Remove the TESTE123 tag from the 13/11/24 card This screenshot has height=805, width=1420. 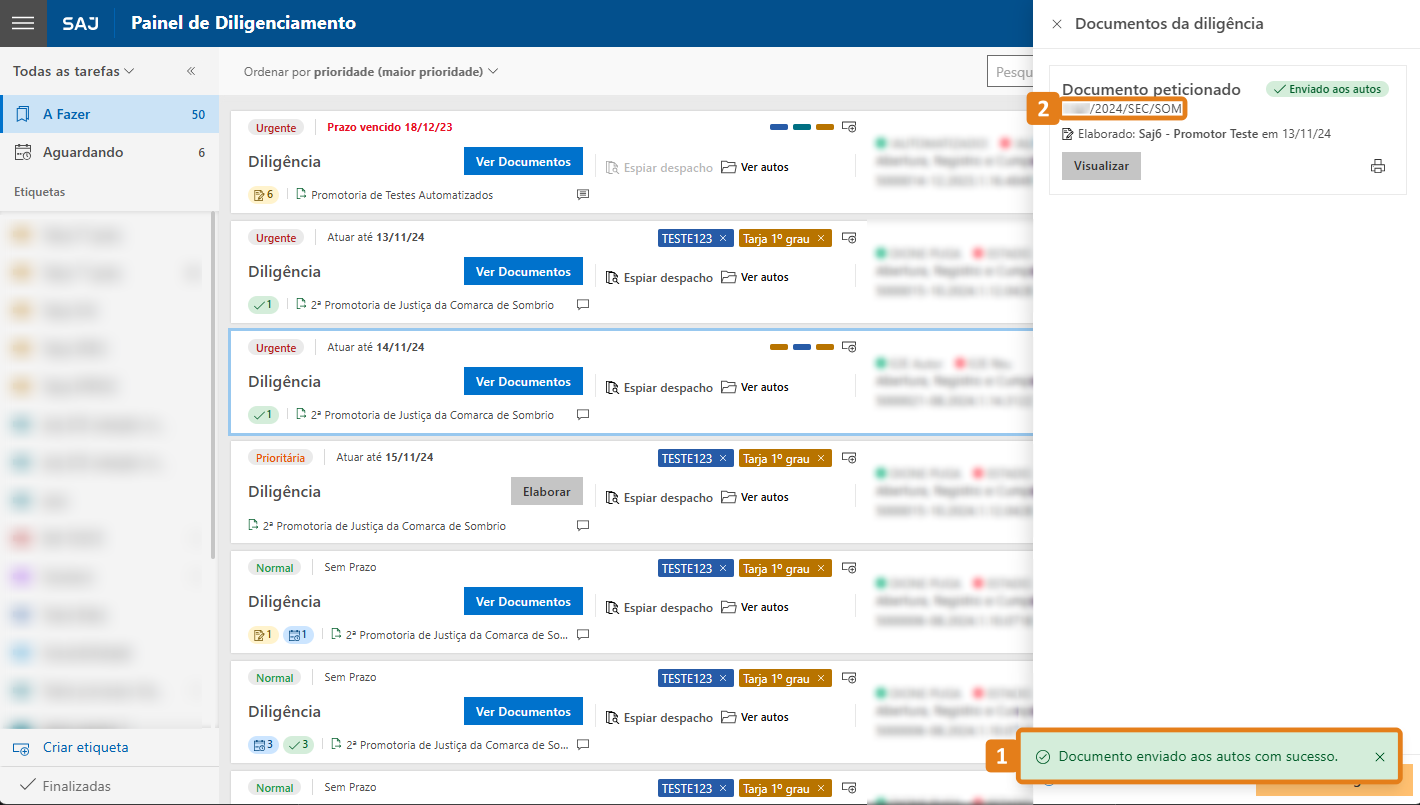723,238
